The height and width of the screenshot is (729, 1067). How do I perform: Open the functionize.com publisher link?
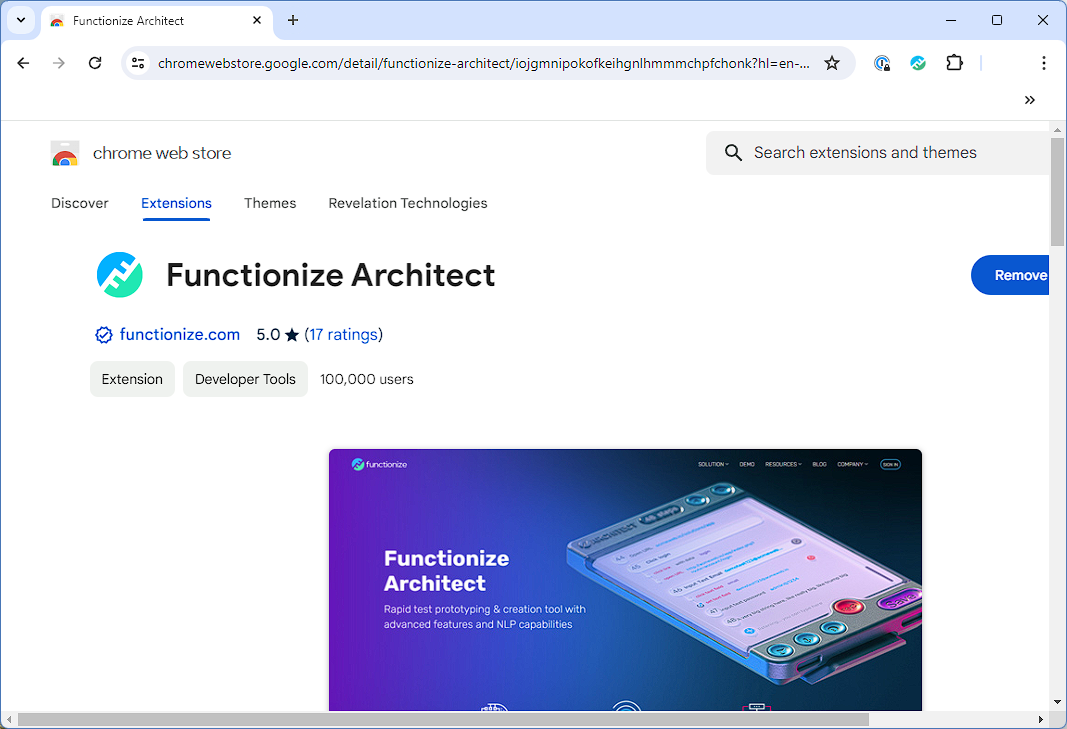(x=179, y=335)
